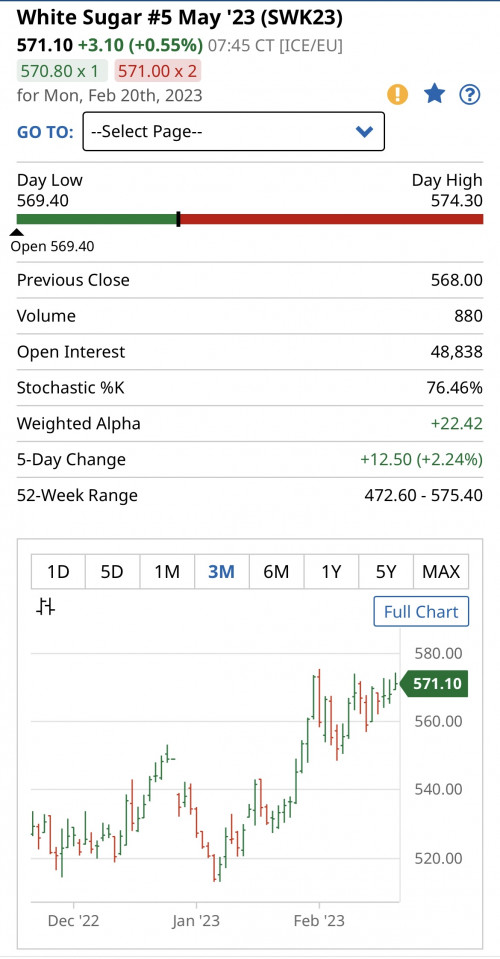
Task: Show the 1Y chart range
Action: coord(331,572)
